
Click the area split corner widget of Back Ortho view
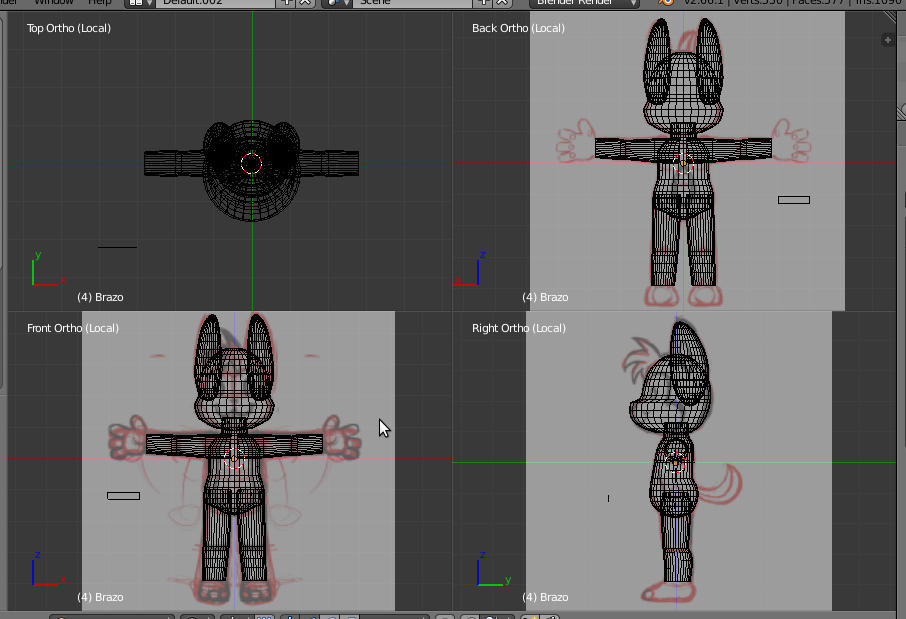[x=890, y=17]
